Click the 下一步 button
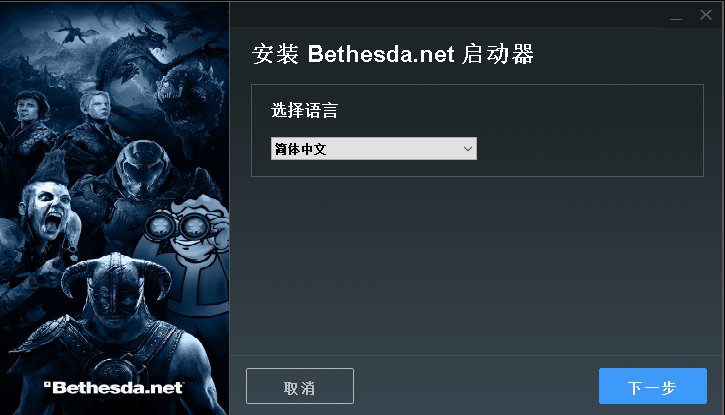Viewport: 725px width, 415px height. pos(652,386)
